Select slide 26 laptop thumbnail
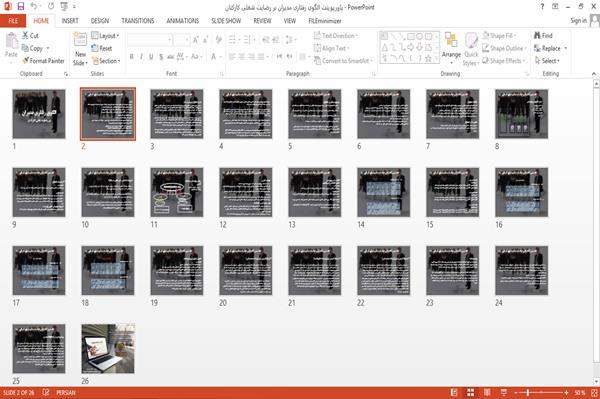The height and width of the screenshot is (399, 600). click(108, 349)
